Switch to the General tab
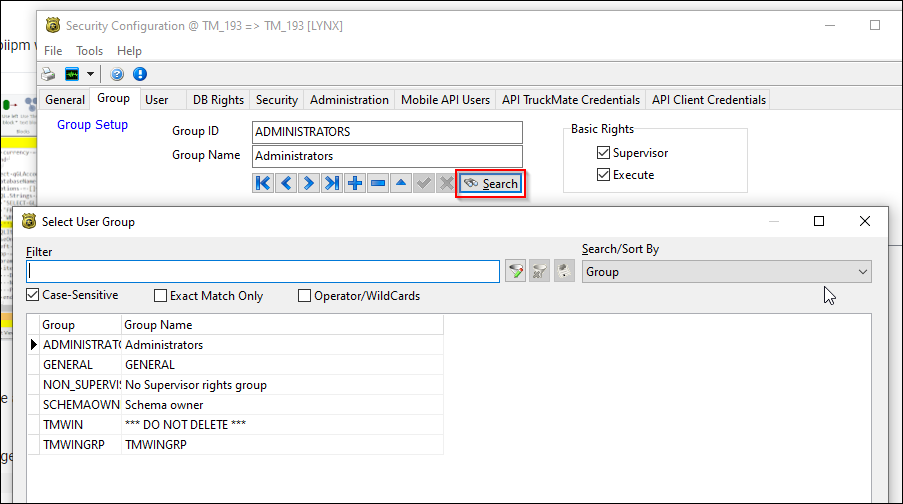903x504 pixels. [x=64, y=100]
